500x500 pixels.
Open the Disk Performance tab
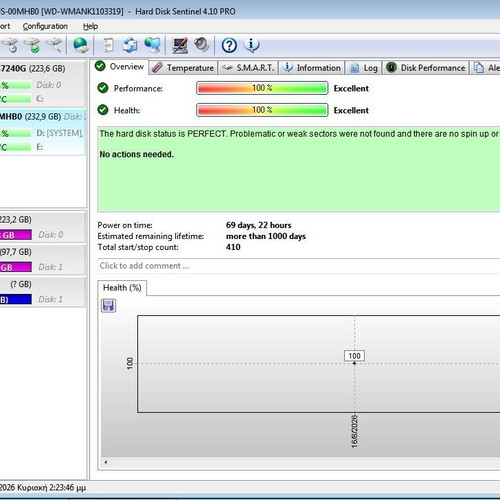pyautogui.click(x=425, y=68)
